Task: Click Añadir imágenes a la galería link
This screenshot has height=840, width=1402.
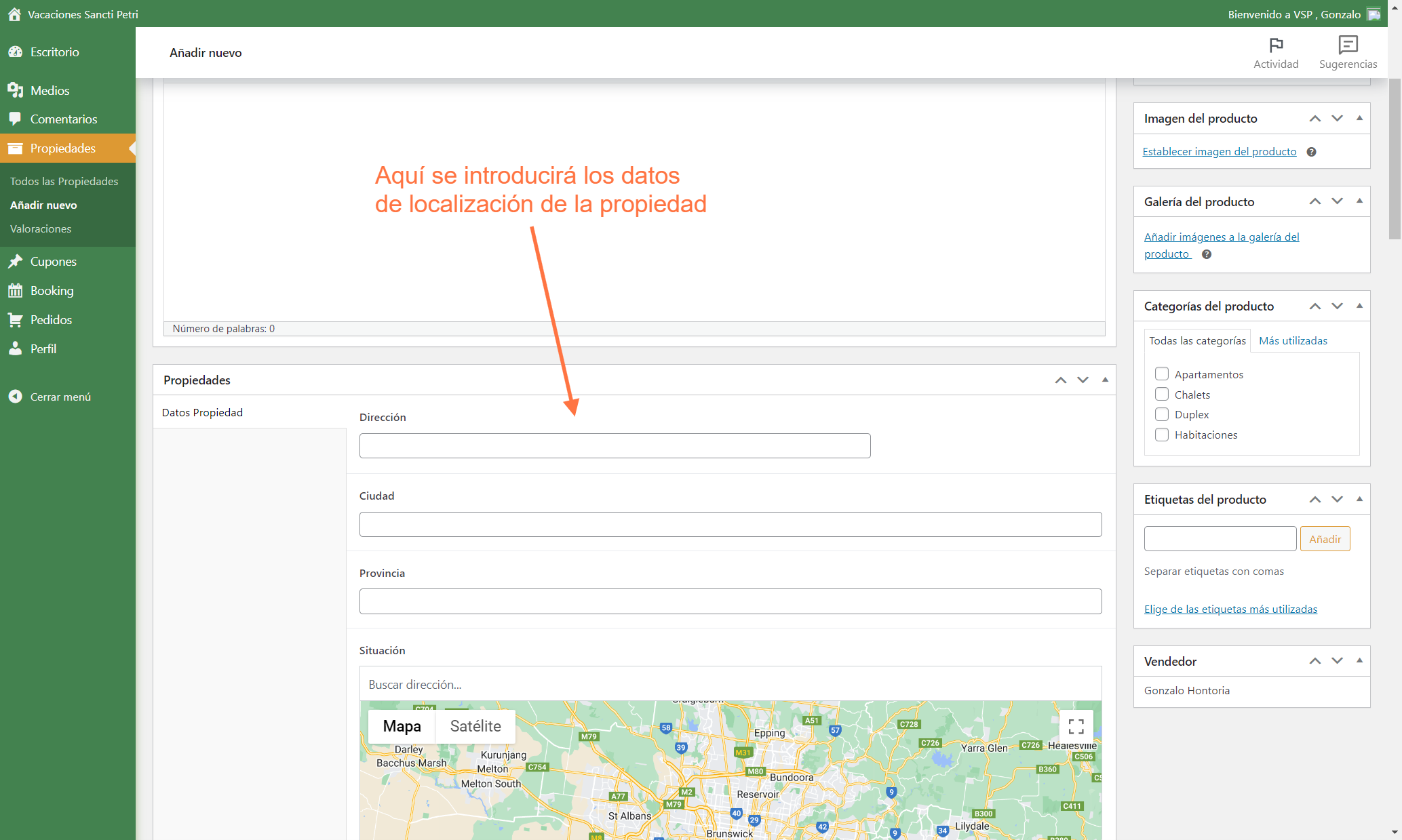Action: [1222, 245]
